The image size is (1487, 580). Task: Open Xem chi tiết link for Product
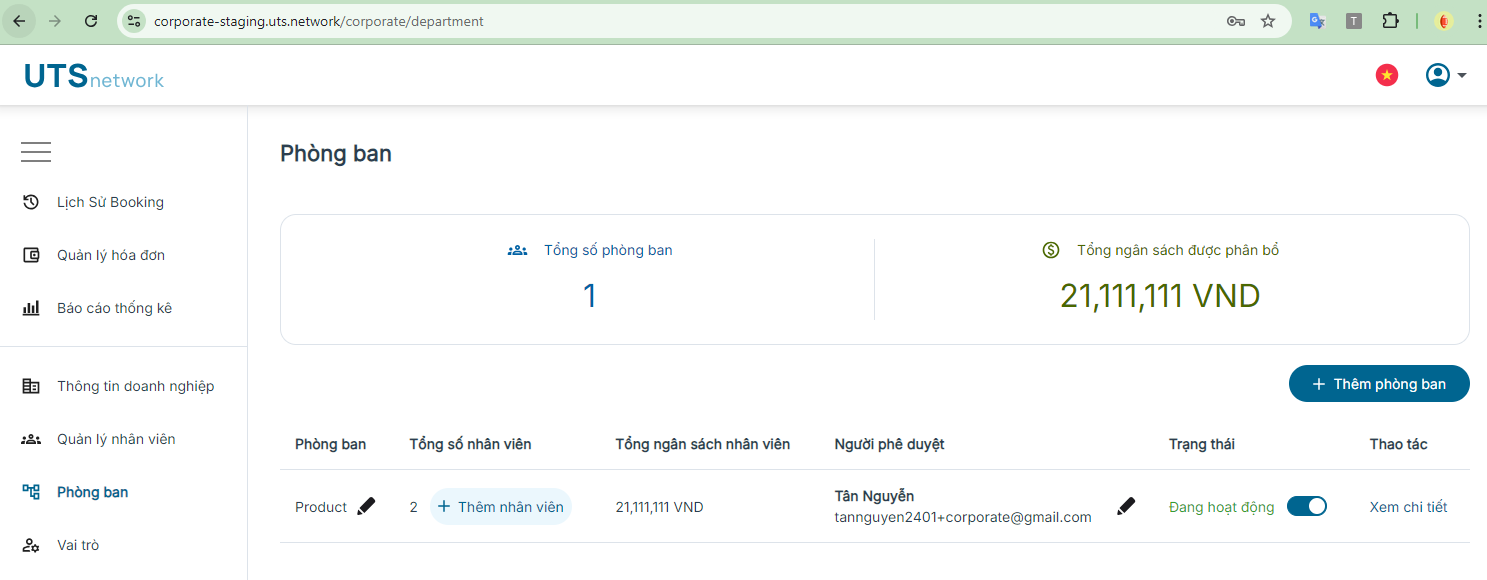[1408, 507]
